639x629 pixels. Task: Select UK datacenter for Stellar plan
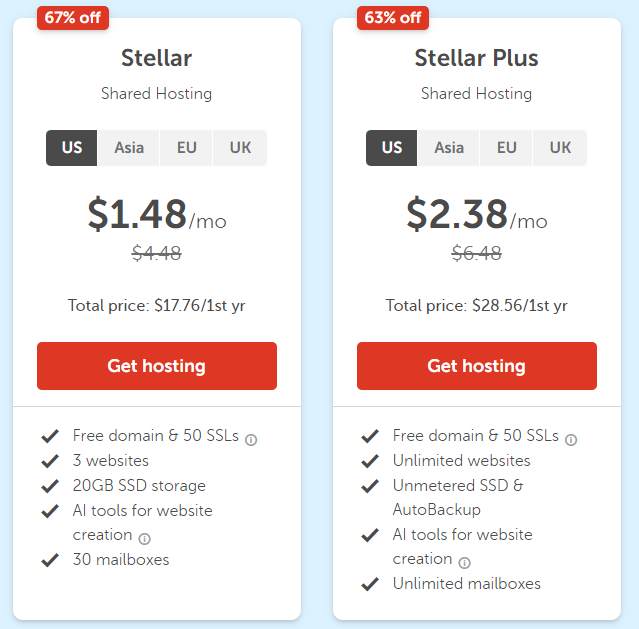[240, 148]
